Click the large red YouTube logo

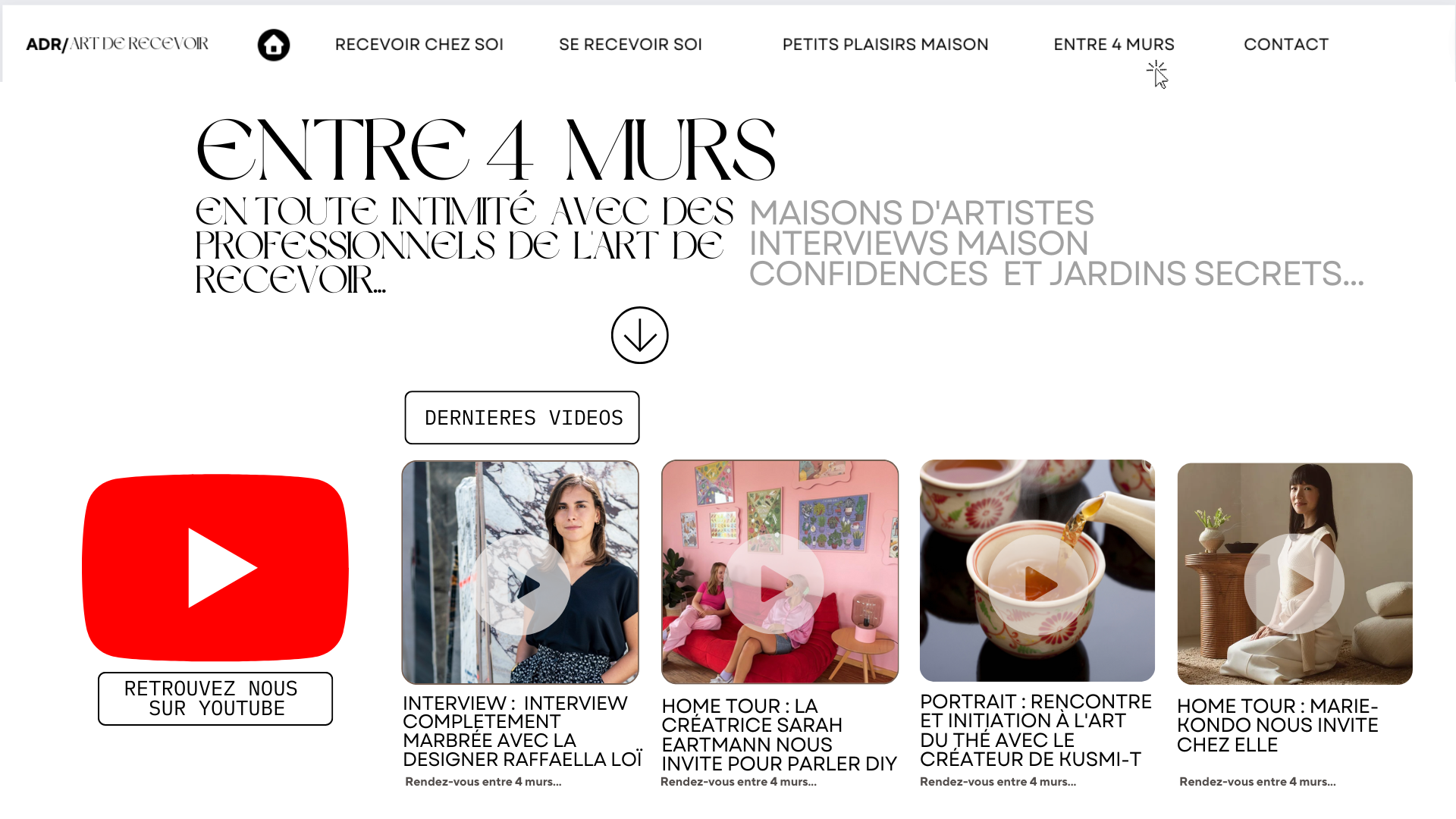[x=215, y=567]
